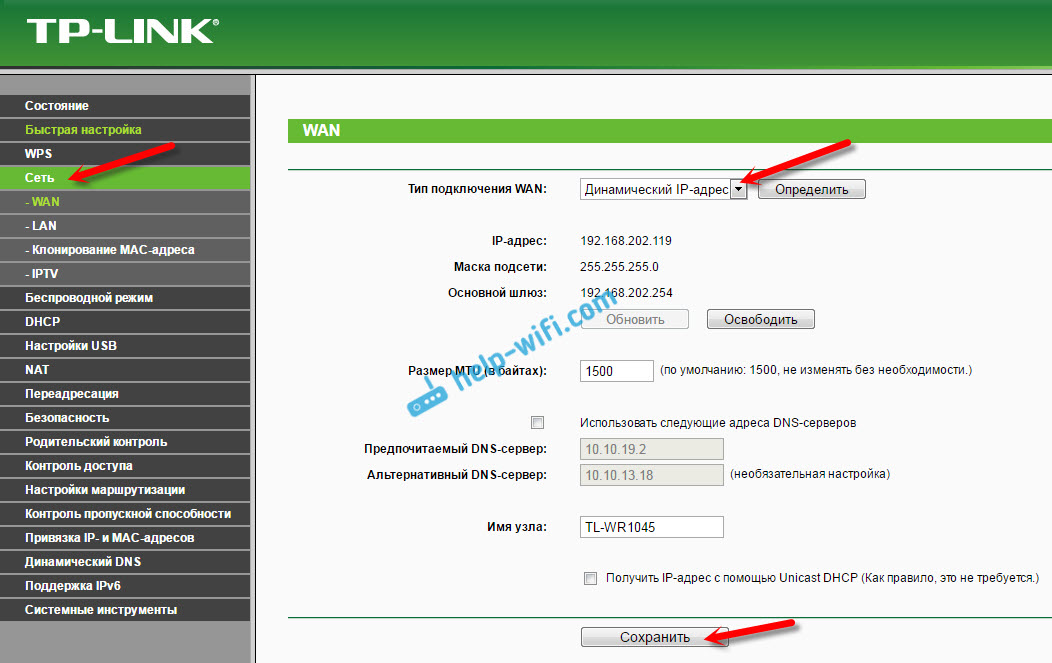Click the Определить detect button

811,189
